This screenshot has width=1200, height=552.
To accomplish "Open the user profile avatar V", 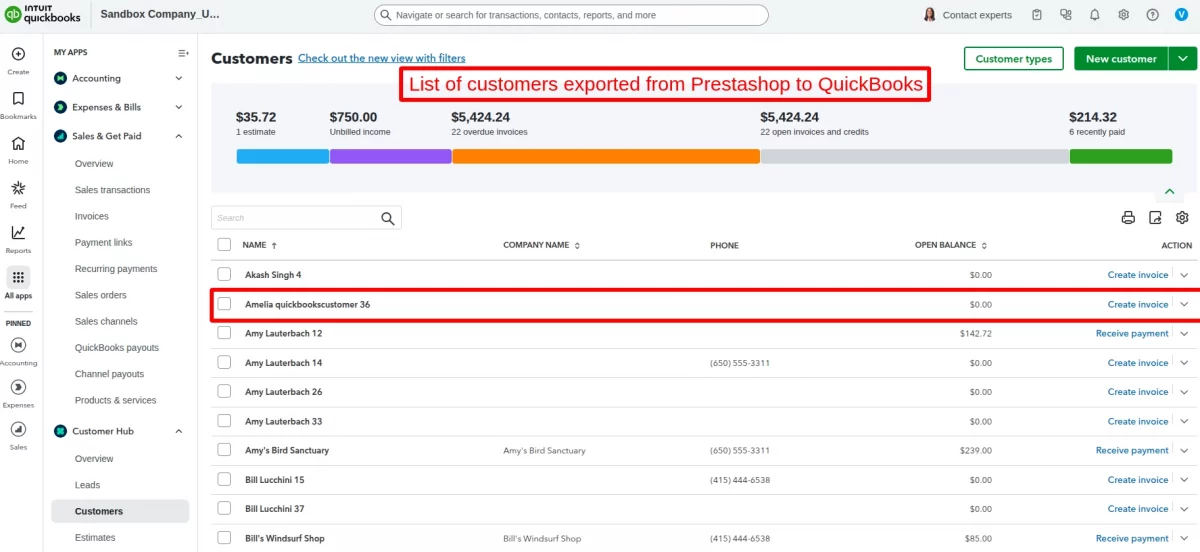I will click(1182, 15).
